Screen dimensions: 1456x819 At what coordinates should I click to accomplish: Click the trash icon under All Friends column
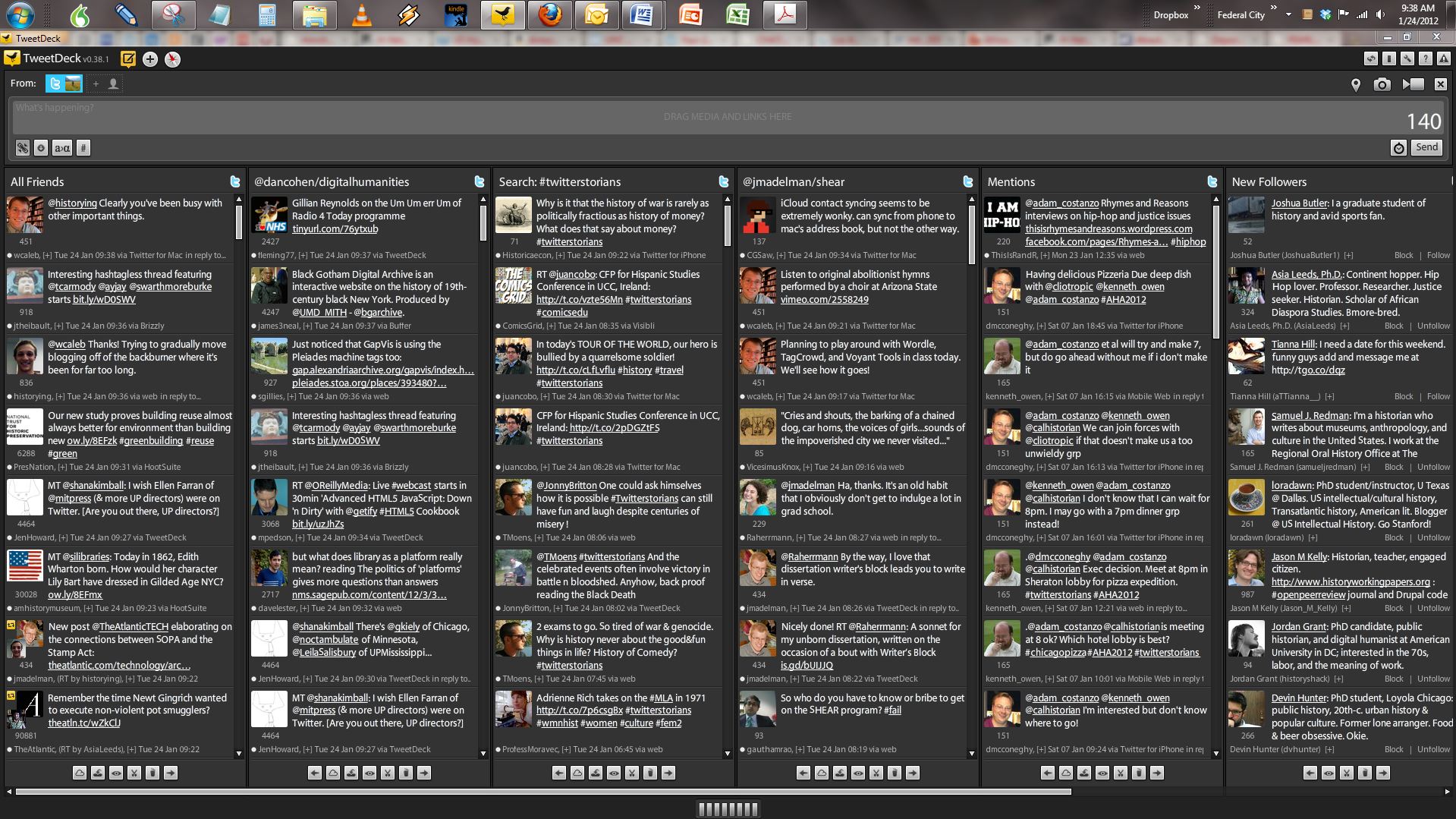pyautogui.click(x=153, y=773)
